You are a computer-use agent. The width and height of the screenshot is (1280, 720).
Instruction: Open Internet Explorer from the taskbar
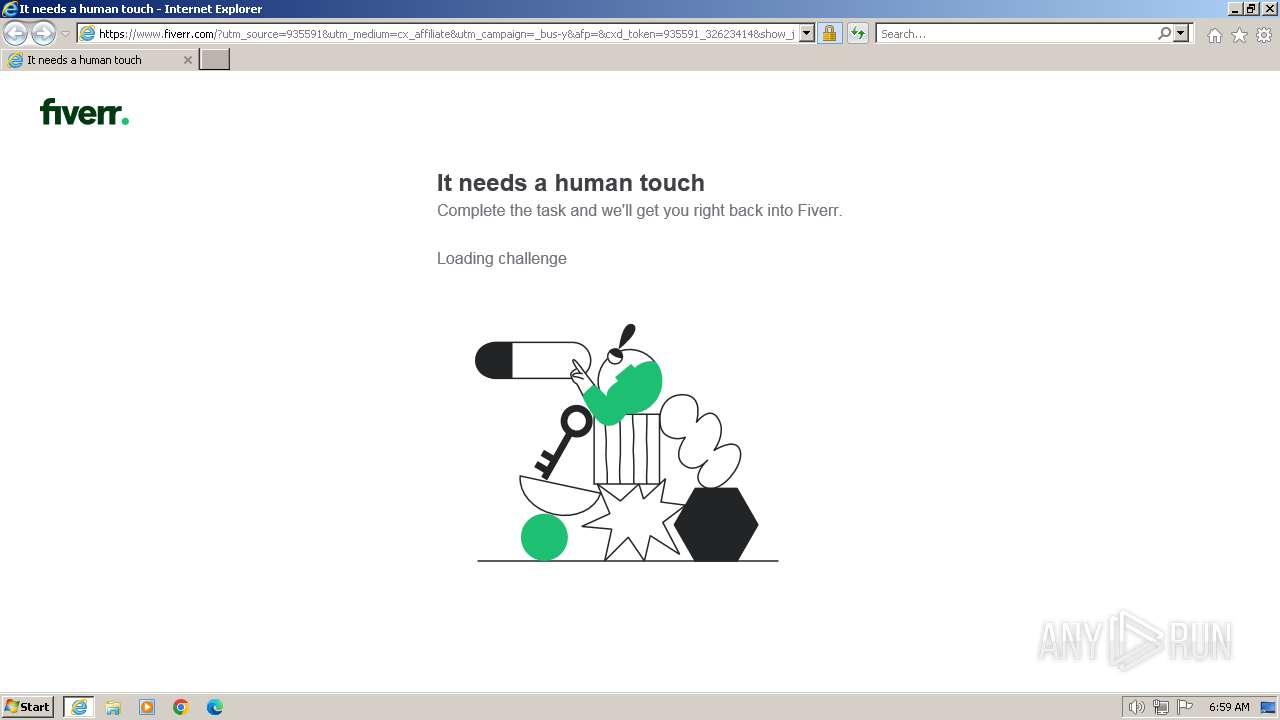tap(79, 707)
